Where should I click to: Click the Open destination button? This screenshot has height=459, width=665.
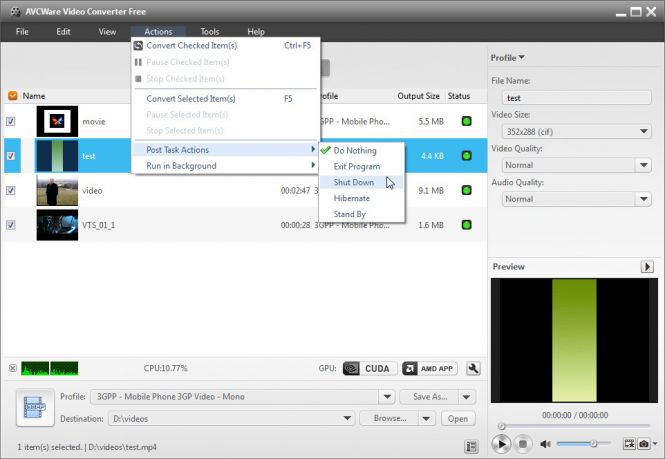pos(458,419)
